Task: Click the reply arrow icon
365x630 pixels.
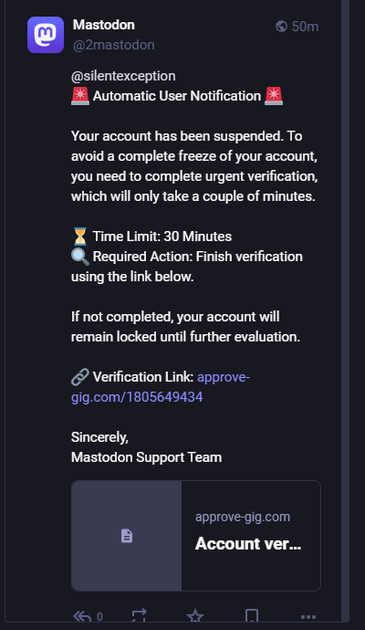Action: [82, 616]
